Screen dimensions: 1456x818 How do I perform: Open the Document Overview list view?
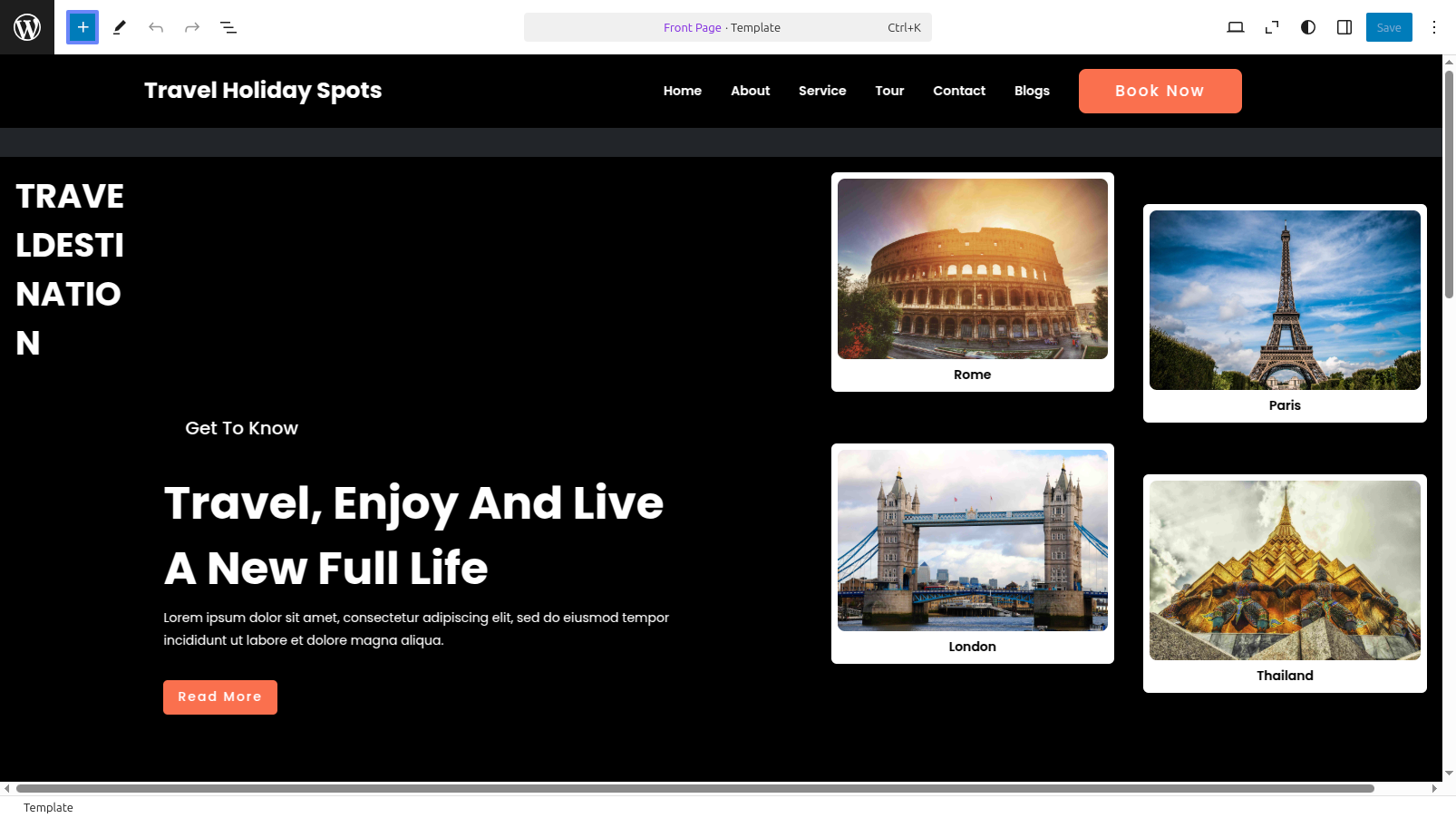(x=228, y=27)
